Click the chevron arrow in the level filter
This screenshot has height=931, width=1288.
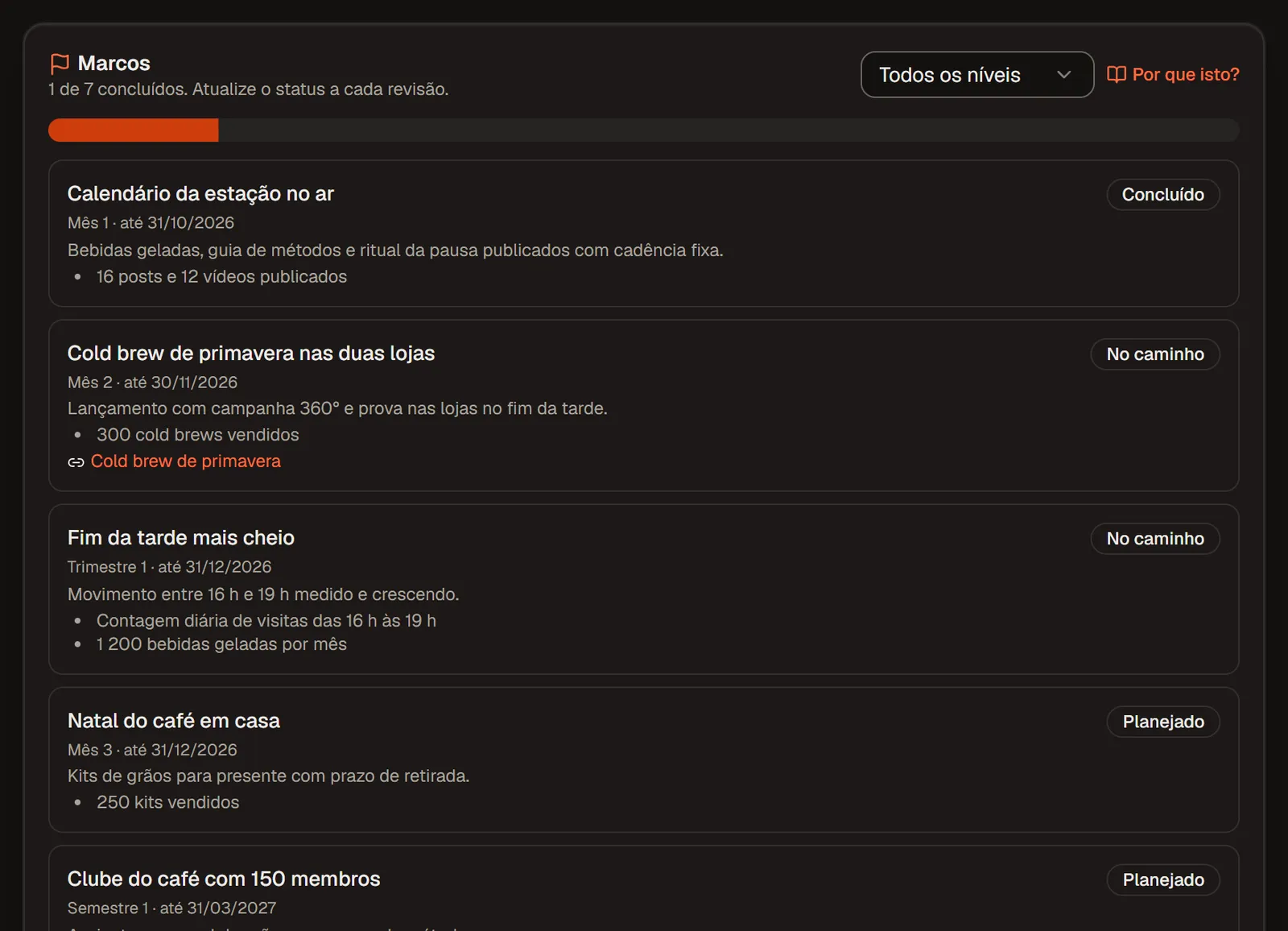click(1063, 75)
